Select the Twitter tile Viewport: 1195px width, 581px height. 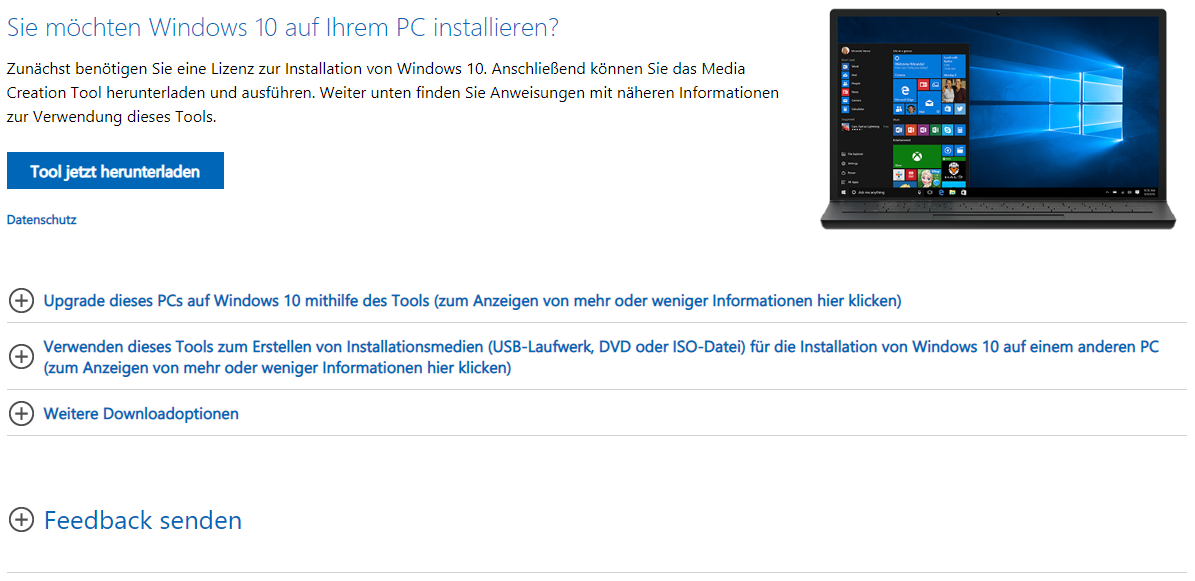click(960, 108)
